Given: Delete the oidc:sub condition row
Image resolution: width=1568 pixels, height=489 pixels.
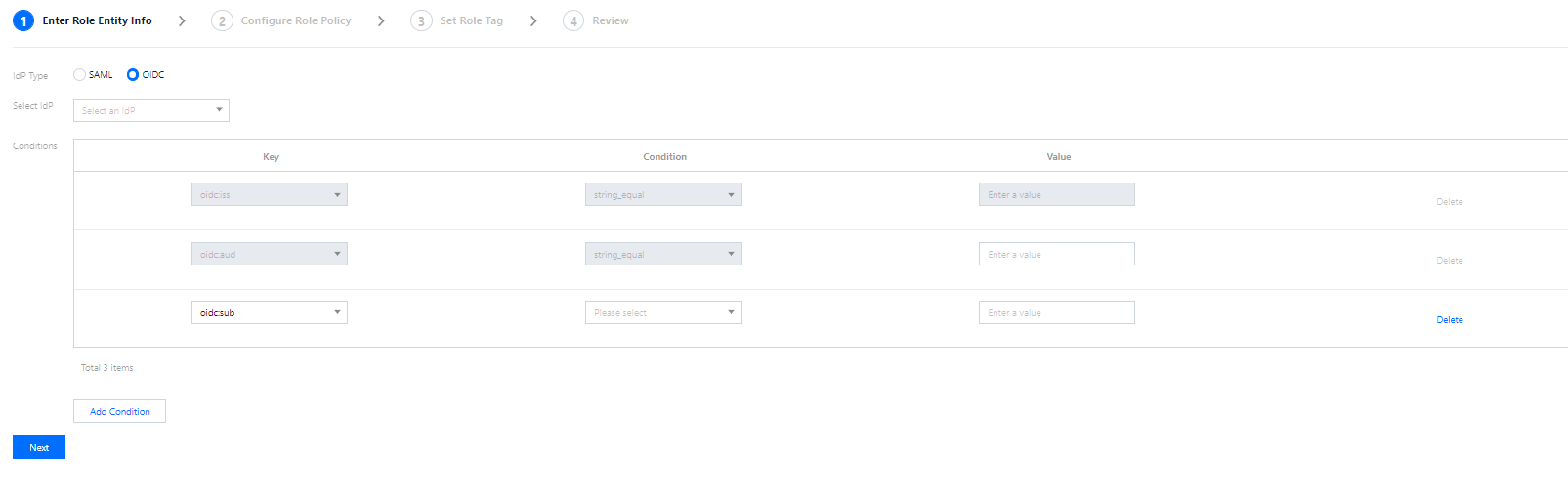Looking at the screenshot, I should 1449,320.
